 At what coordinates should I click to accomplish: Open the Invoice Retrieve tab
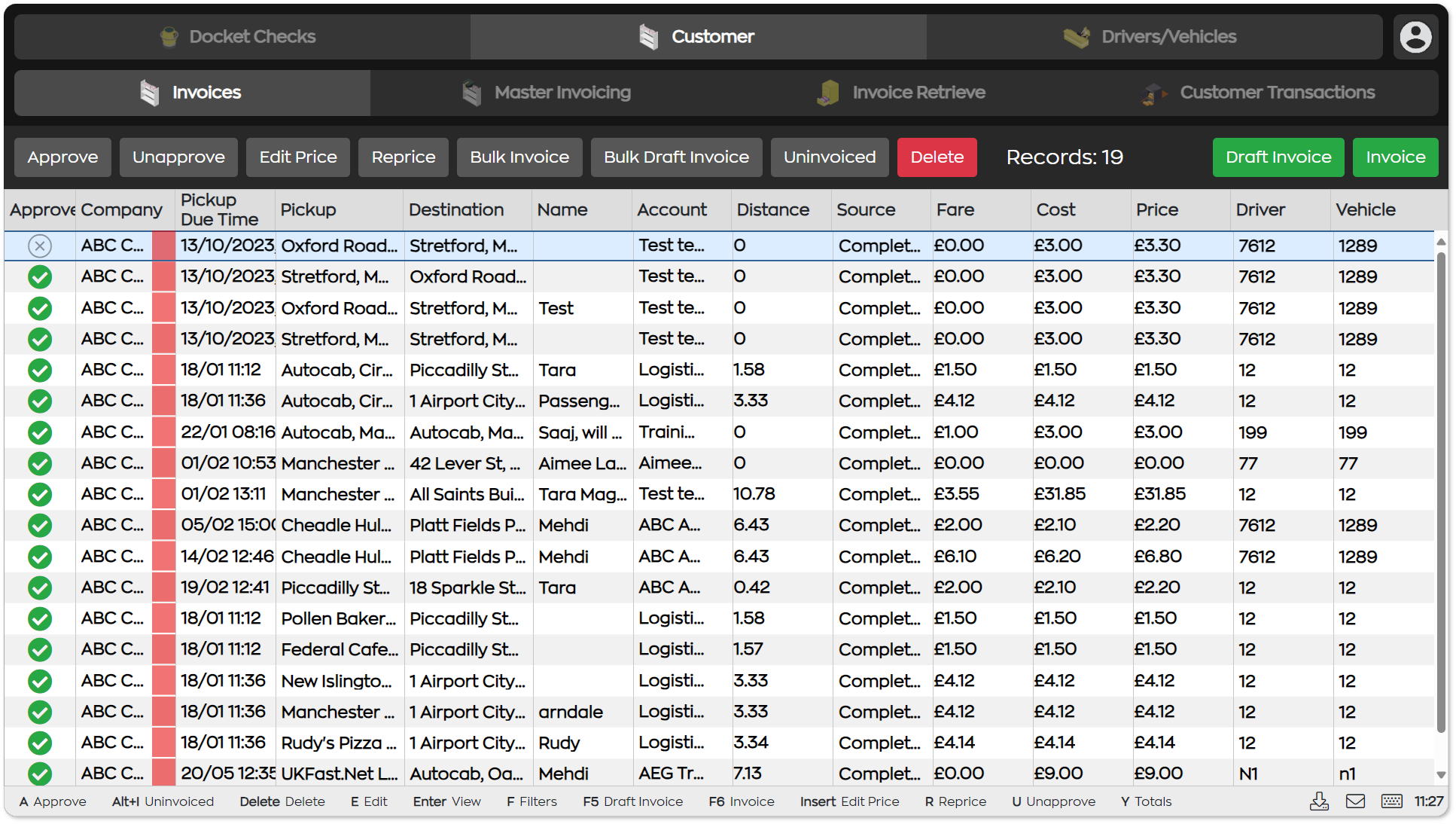pos(903,93)
